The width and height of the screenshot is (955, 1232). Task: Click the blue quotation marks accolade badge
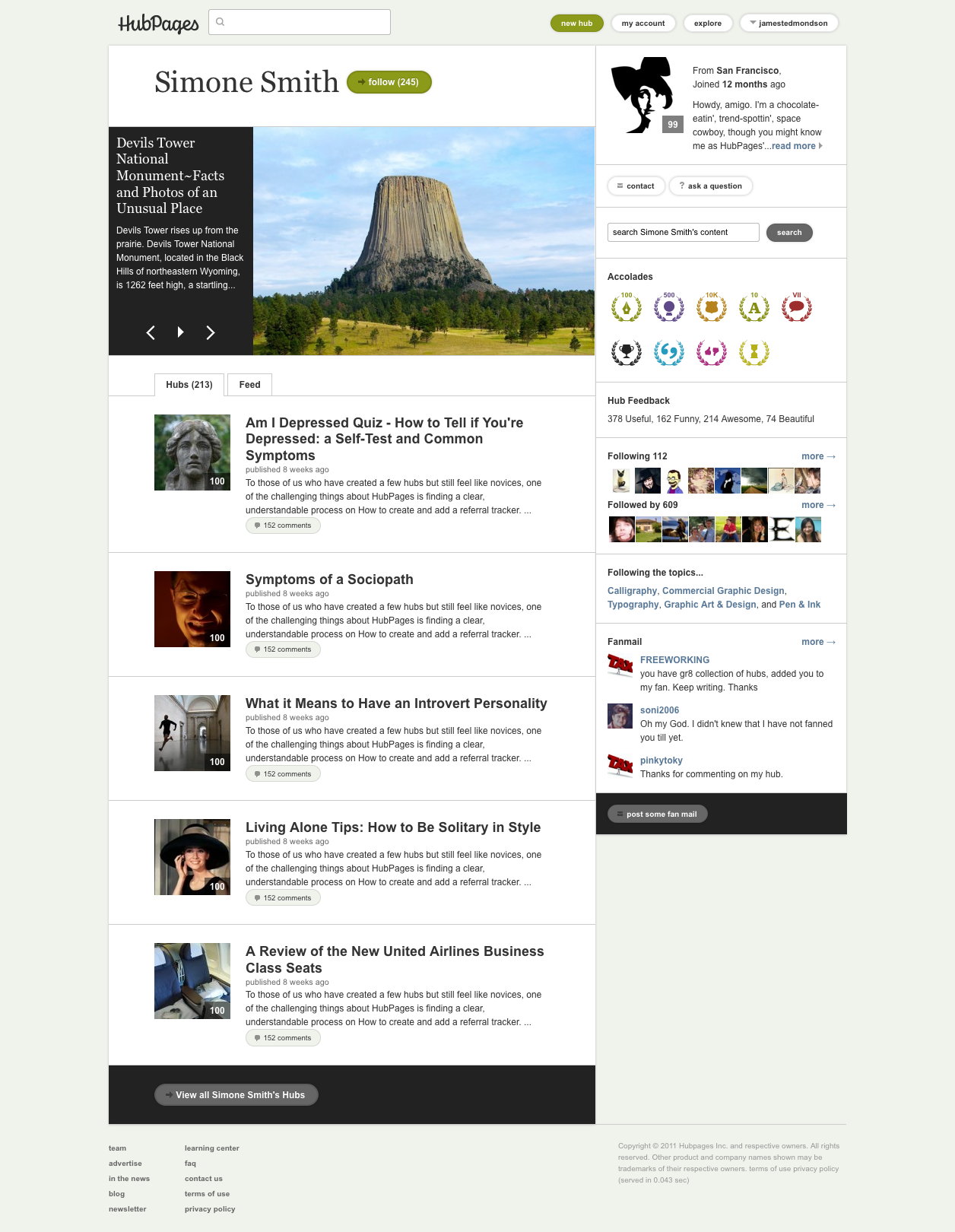tap(669, 352)
